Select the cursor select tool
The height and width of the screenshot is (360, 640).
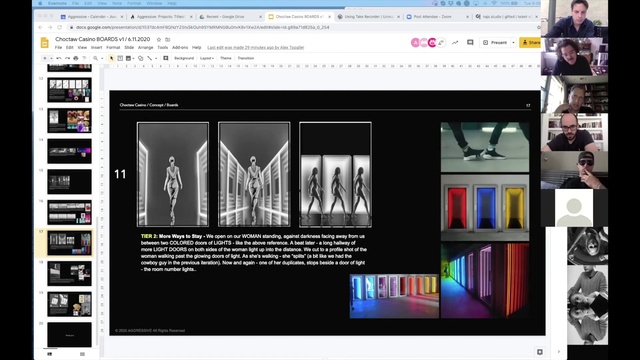[111, 58]
